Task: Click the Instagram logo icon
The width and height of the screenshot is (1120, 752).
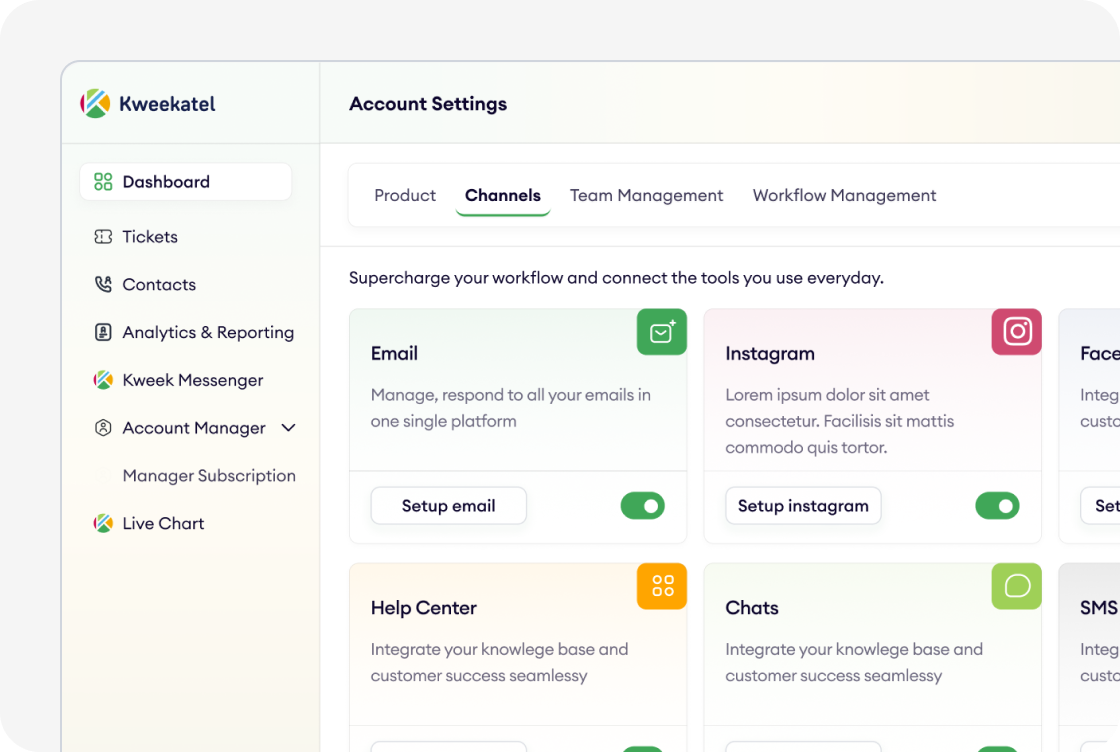Action: point(1016,332)
